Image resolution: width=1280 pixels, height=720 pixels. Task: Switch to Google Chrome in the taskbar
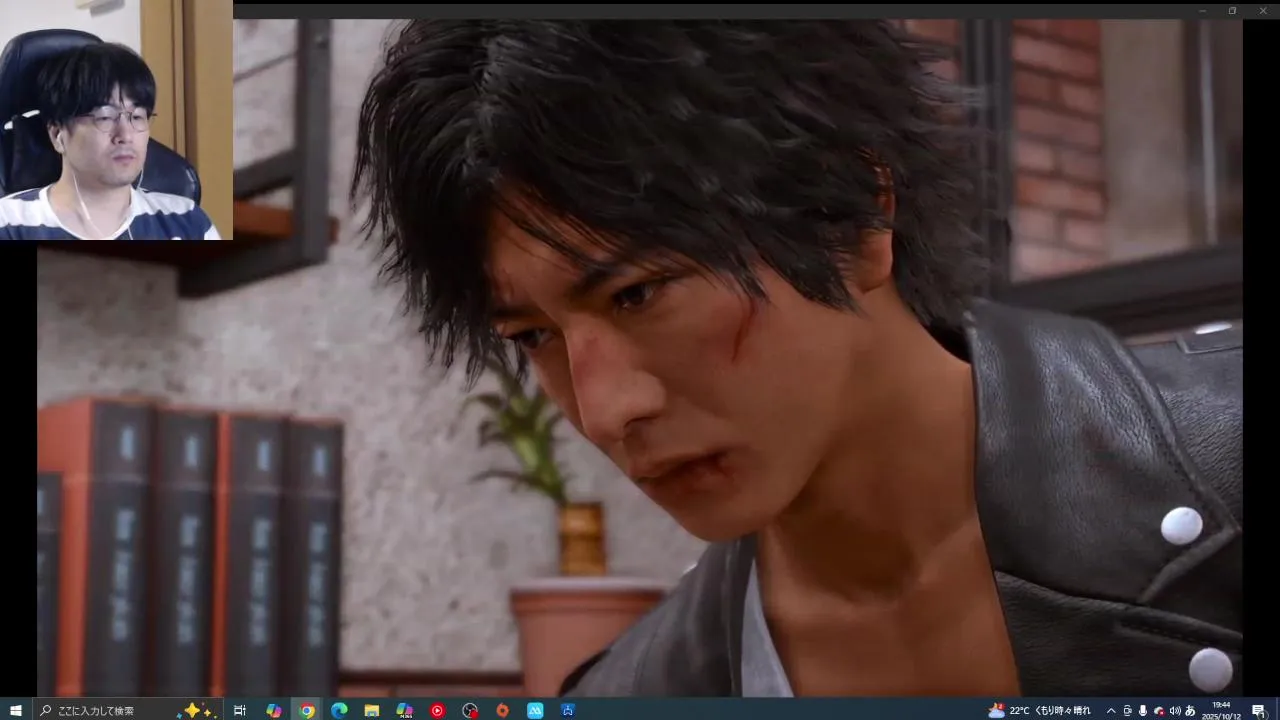(306, 710)
